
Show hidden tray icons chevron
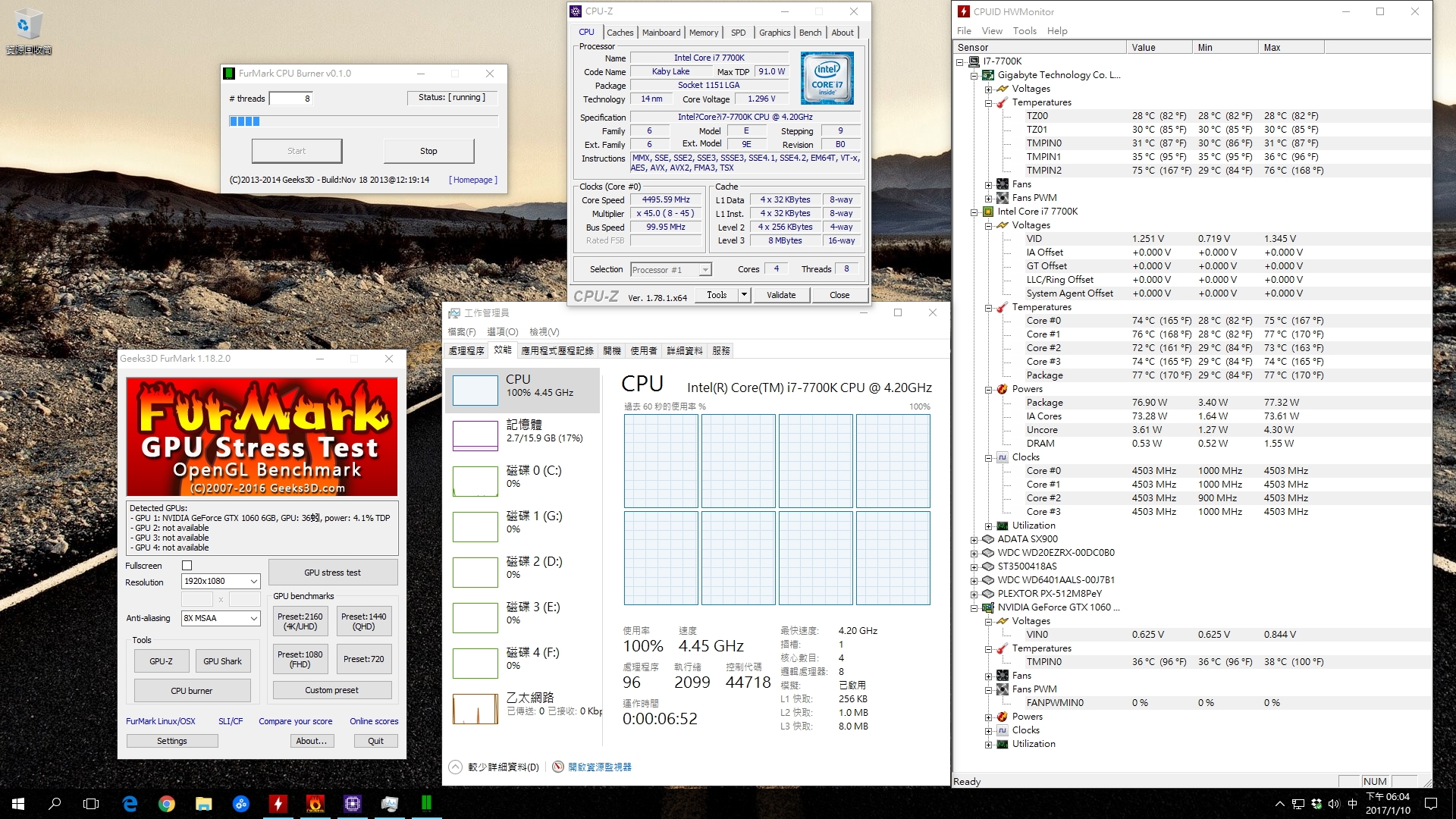pos(1280,804)
